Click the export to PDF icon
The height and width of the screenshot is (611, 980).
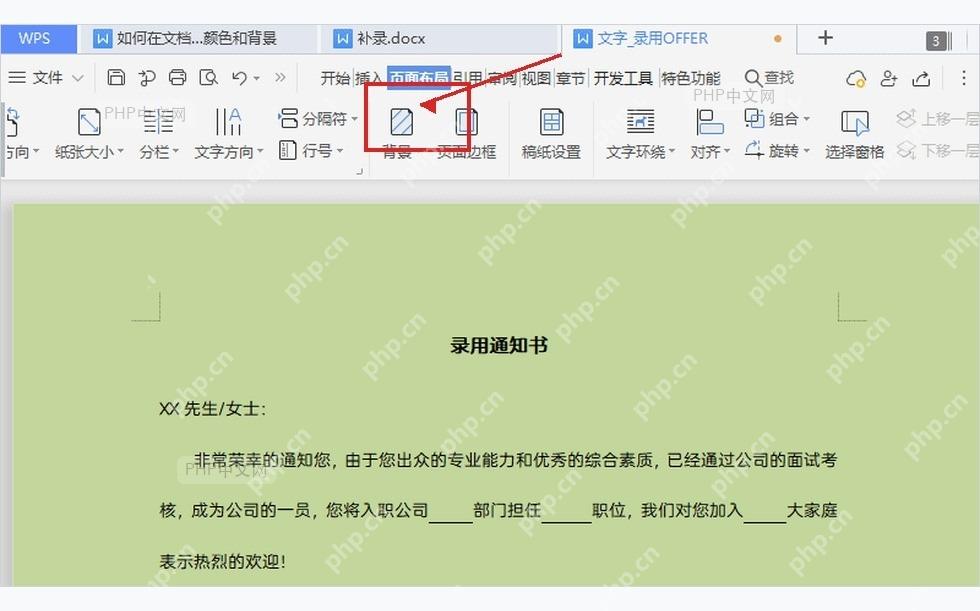click(147, 77)
